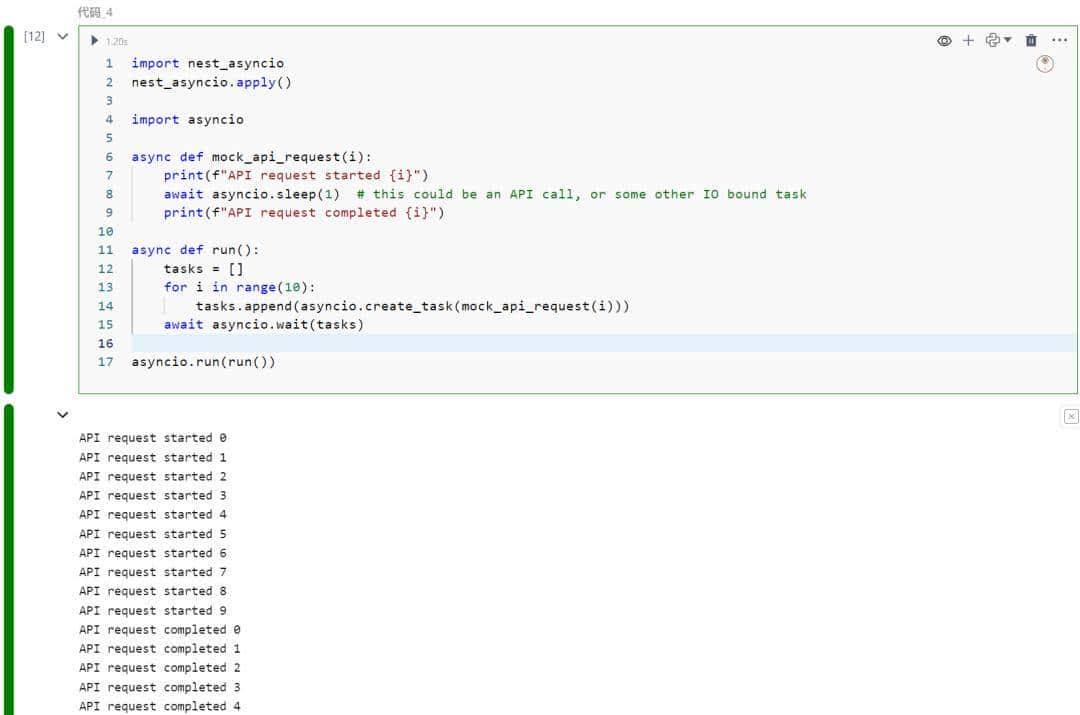Clear the output with the x icon
Image resolution: width=1080 pixels, height=715 pixels.
coord(1071,417)
